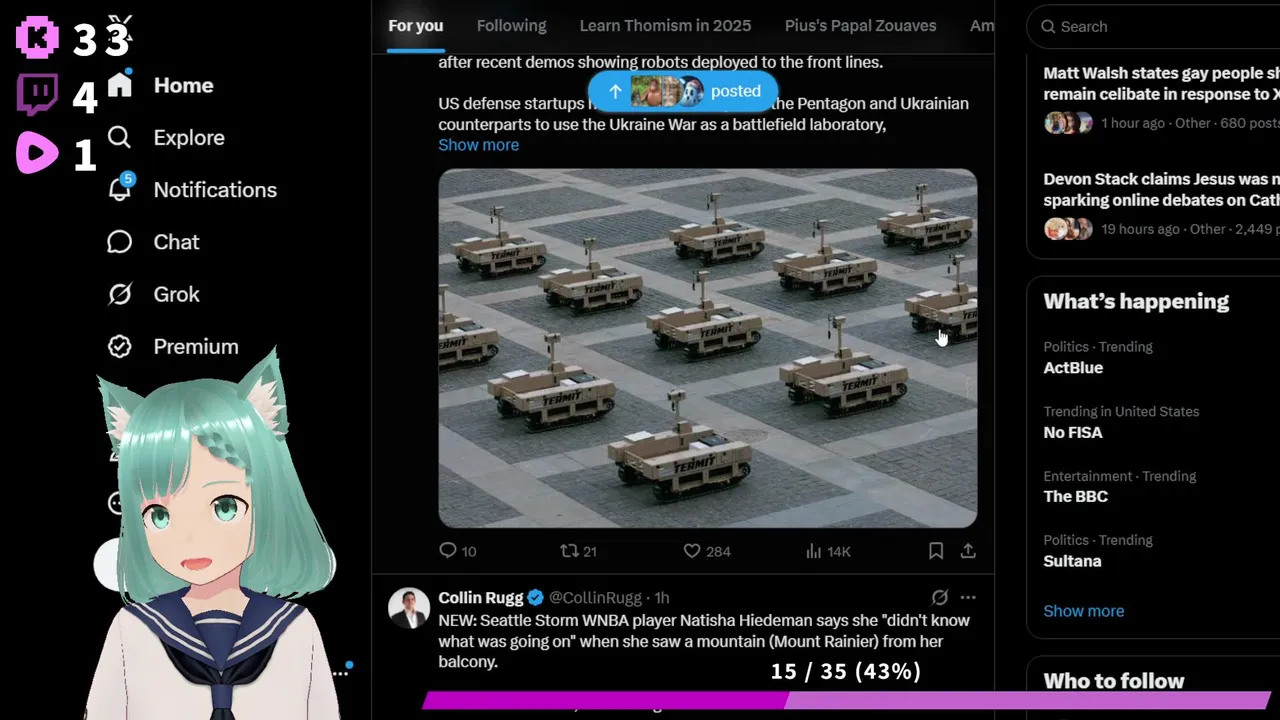Image resolution: width=1280 pixels, height=720 pixels.
Task: Expand trending list via Show more
Action: [x=1083, y=611]
